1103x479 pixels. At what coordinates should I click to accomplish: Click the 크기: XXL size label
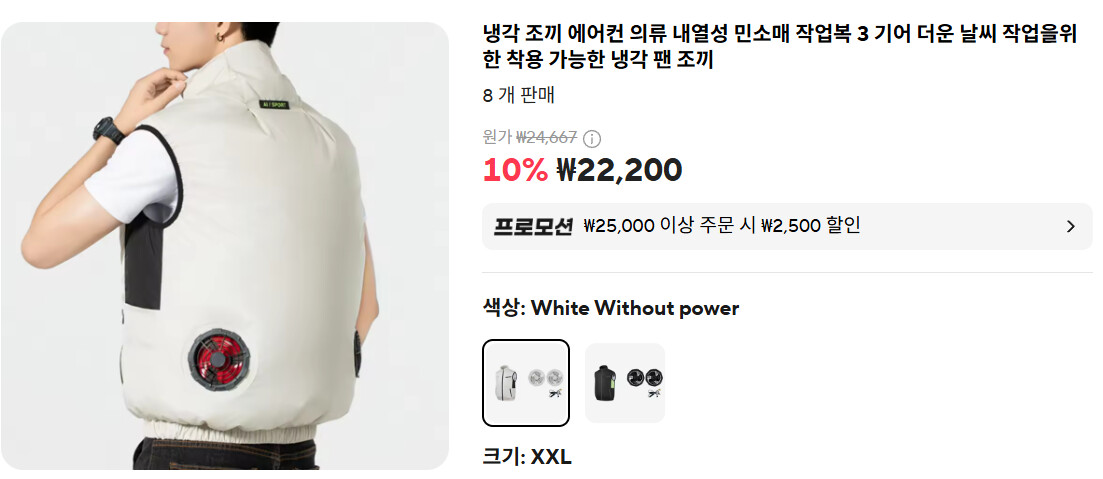coord(527,457)
